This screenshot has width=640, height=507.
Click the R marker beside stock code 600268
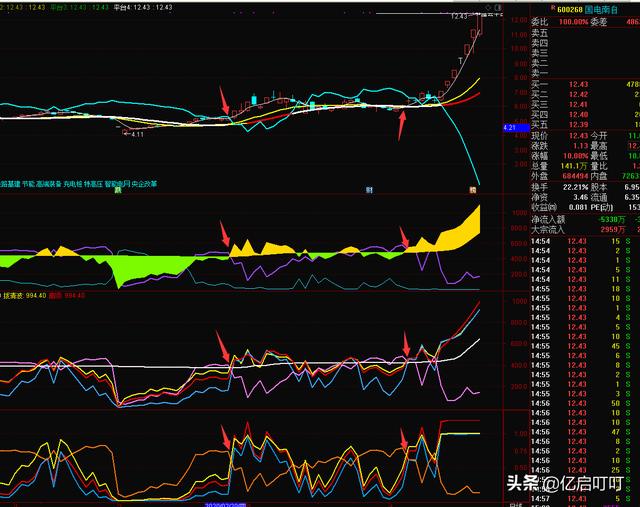tap(553, 8)
